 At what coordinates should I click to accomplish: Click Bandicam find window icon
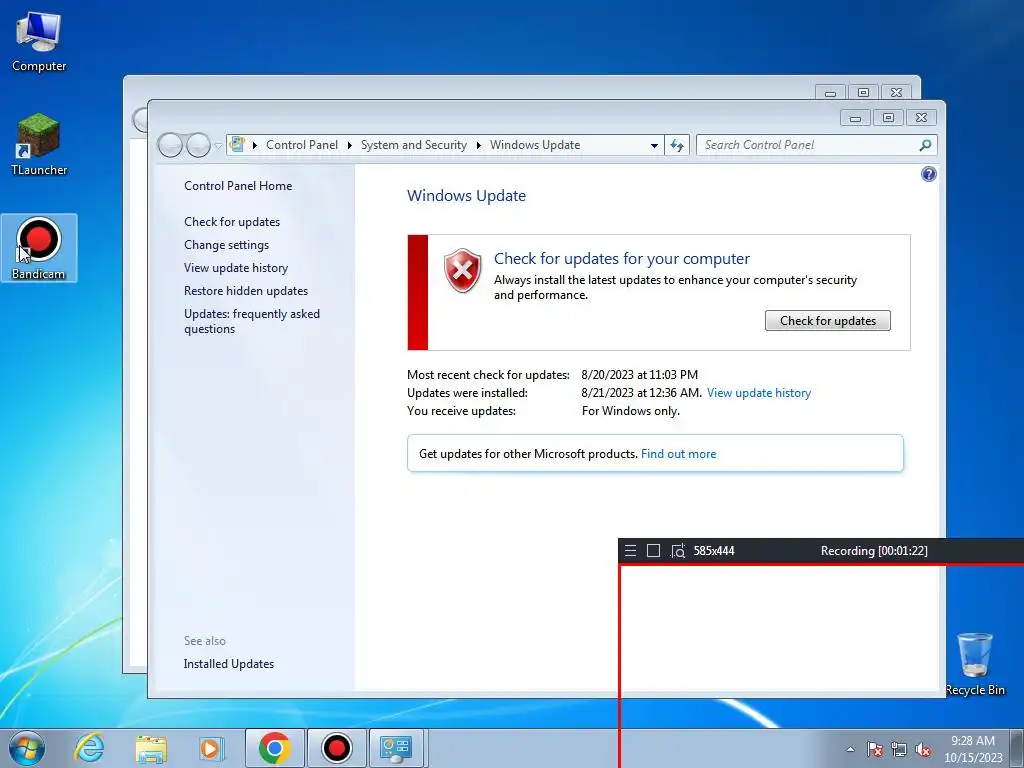[x=678, y=551]
